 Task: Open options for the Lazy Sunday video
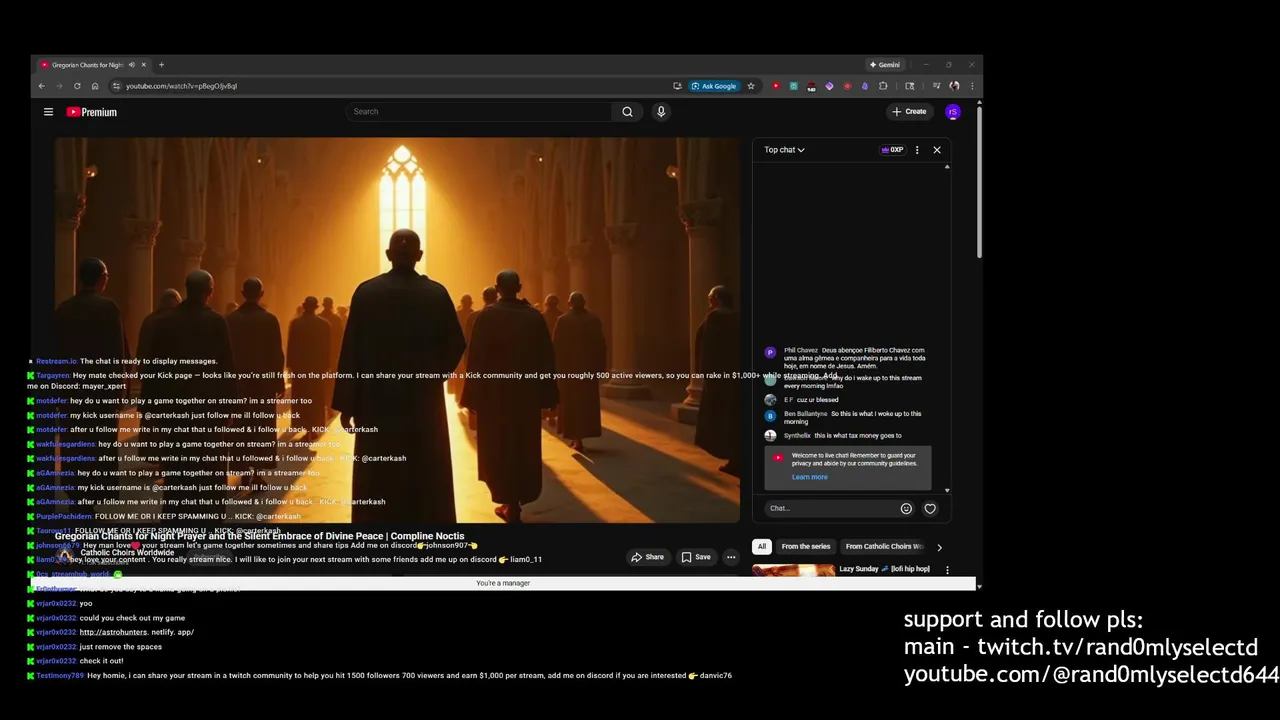point(947,570)
